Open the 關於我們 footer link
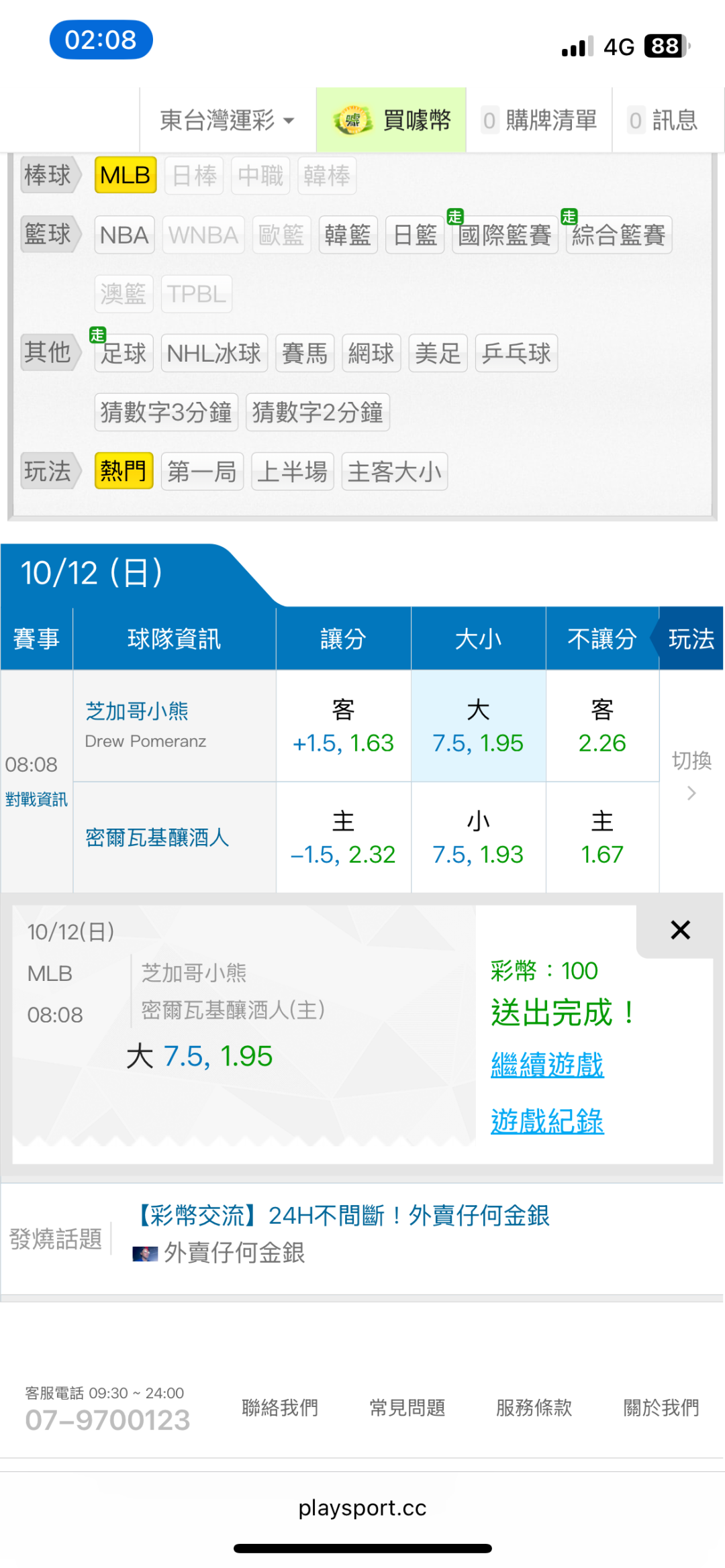Image resolution: width=725 pixels, height=1568 pixels. 661,1408
